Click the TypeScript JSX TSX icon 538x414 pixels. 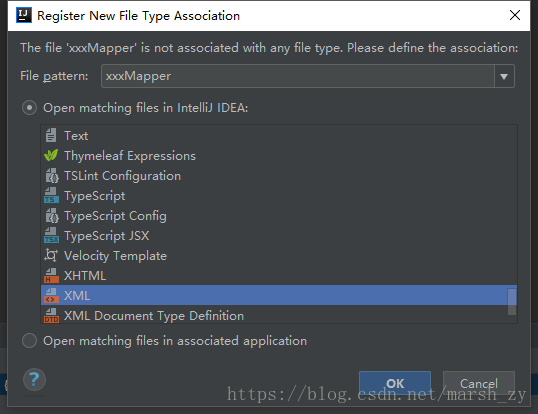(x=51, y=236)
